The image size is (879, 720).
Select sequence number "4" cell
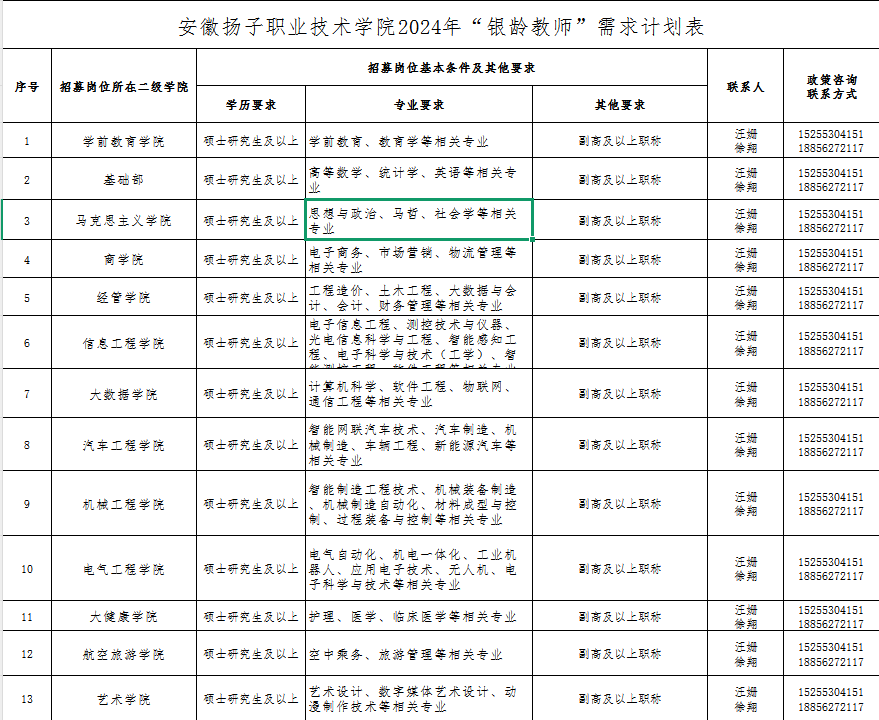[27, 260]
